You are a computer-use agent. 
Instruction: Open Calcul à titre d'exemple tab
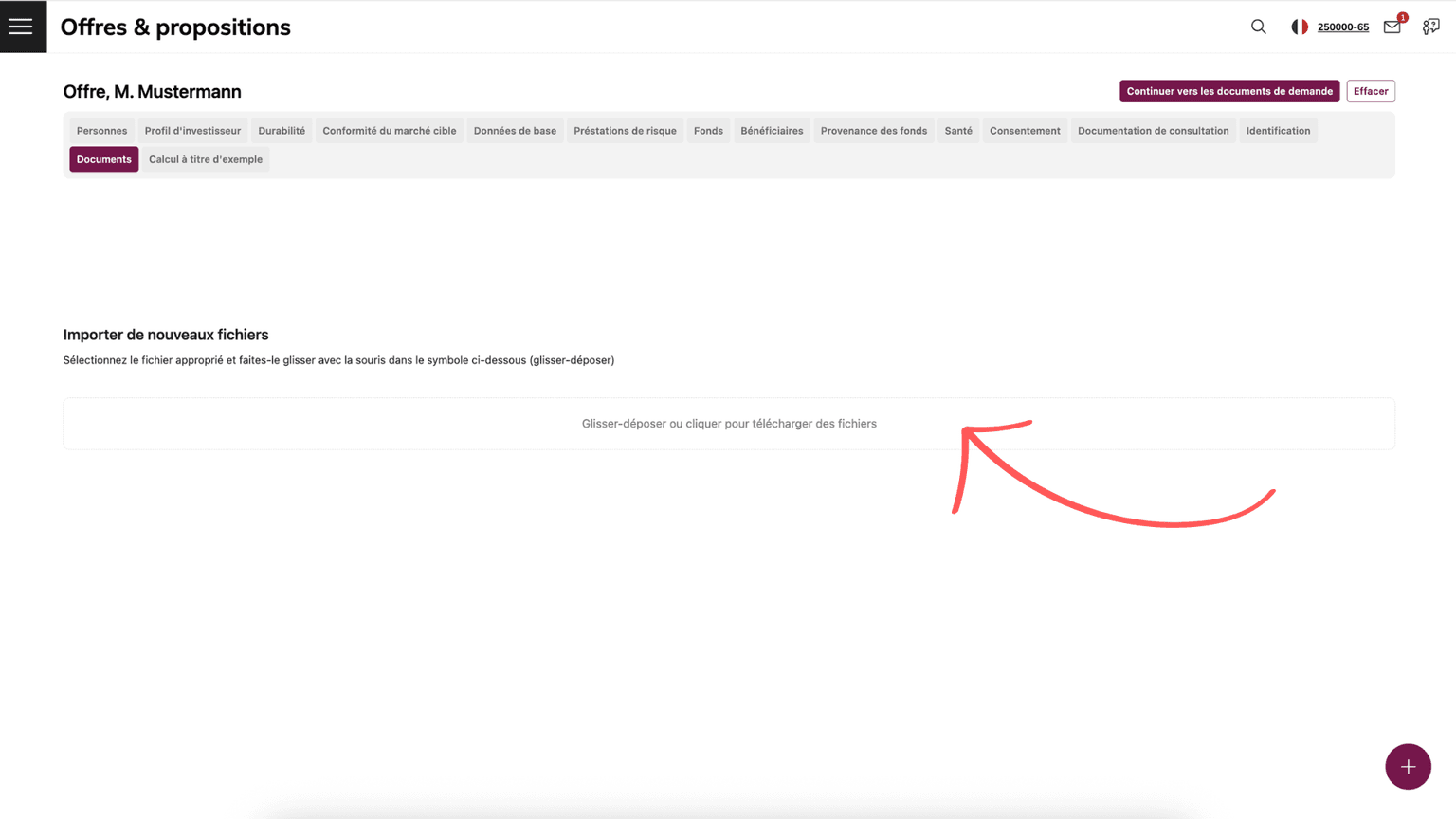[x=206, y=159]
